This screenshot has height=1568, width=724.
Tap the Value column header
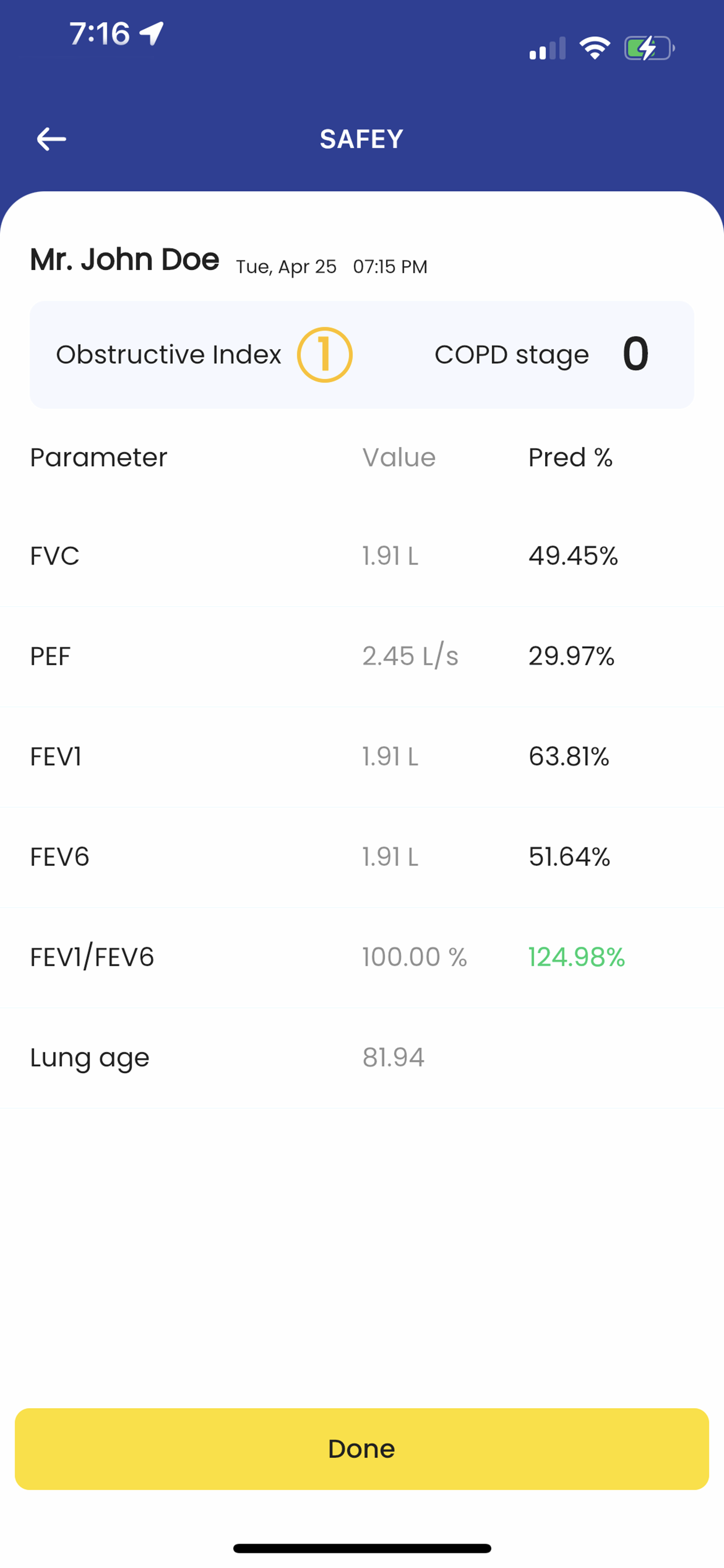tap(399, 457)
